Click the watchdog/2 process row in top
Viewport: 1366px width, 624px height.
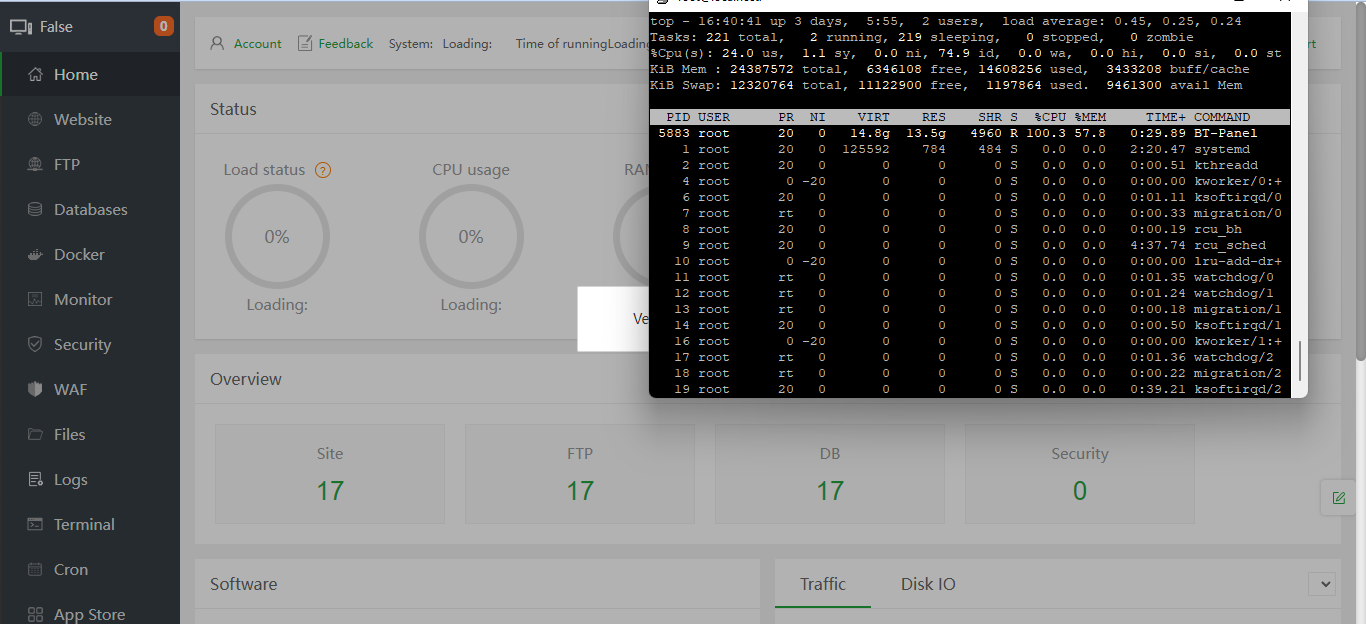[x=969, y=357]
